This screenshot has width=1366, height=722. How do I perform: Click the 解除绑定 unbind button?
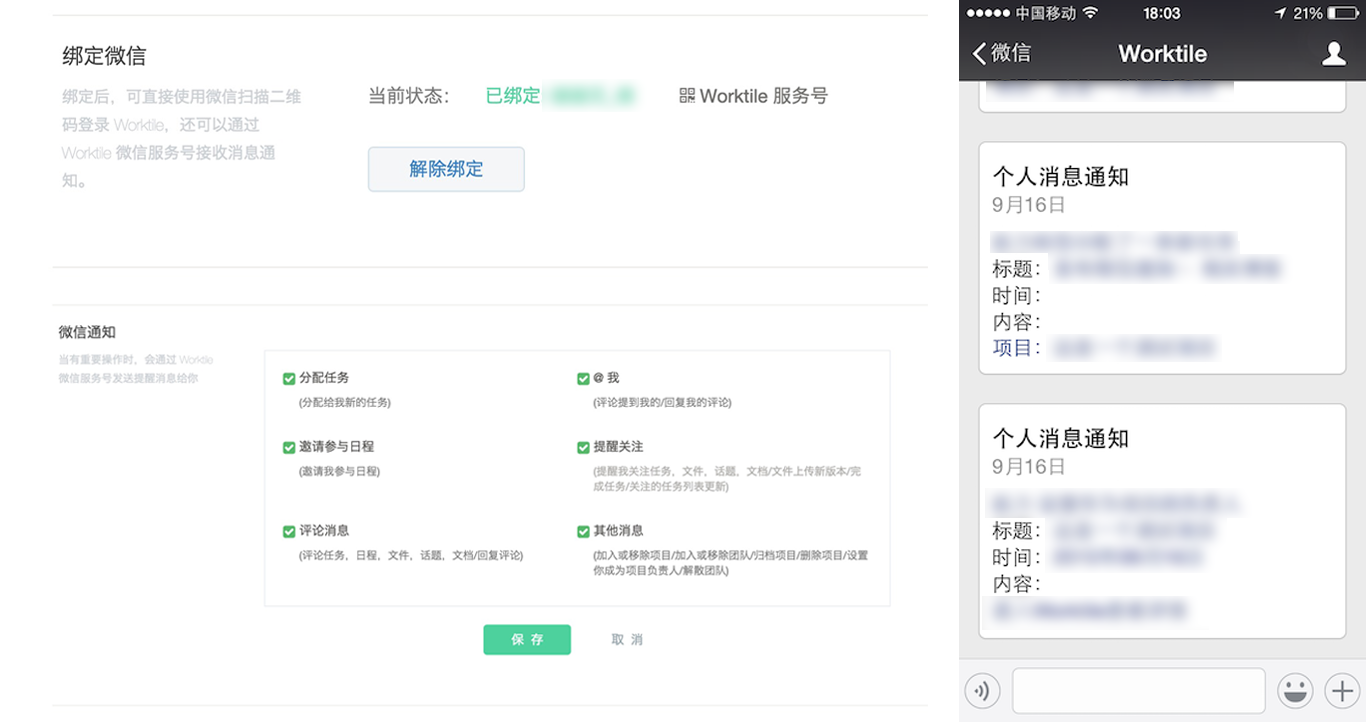coord(446,169)
